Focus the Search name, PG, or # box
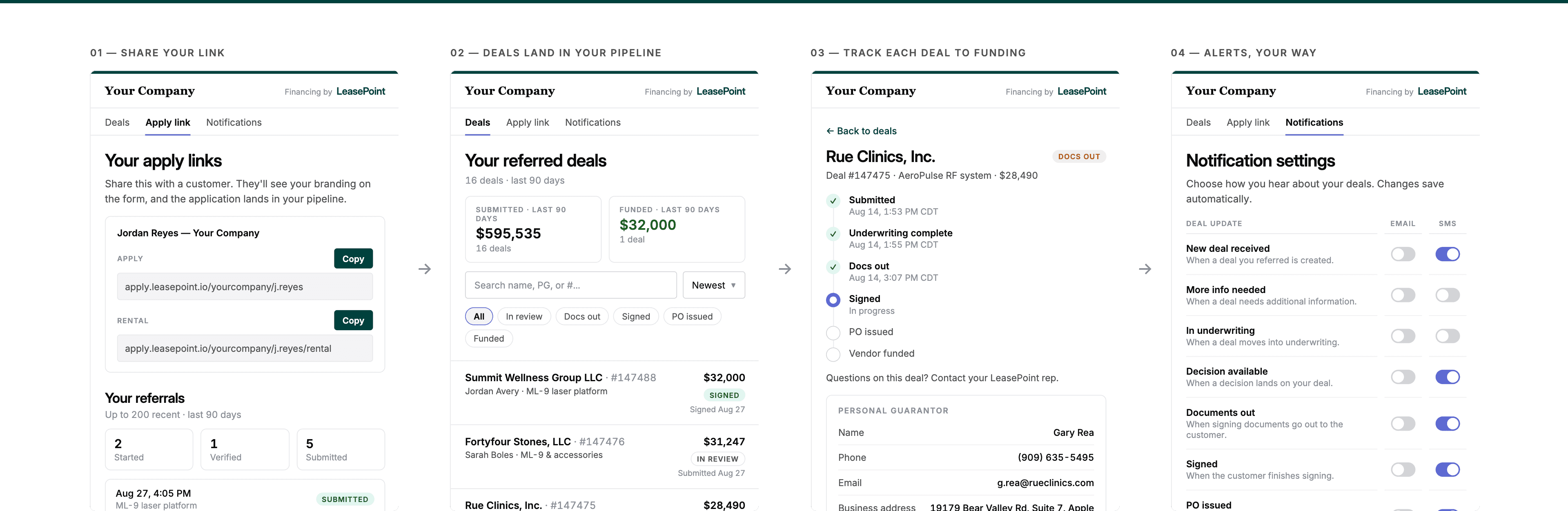The width and height of the screenshot is (1568, 511). 570,285
